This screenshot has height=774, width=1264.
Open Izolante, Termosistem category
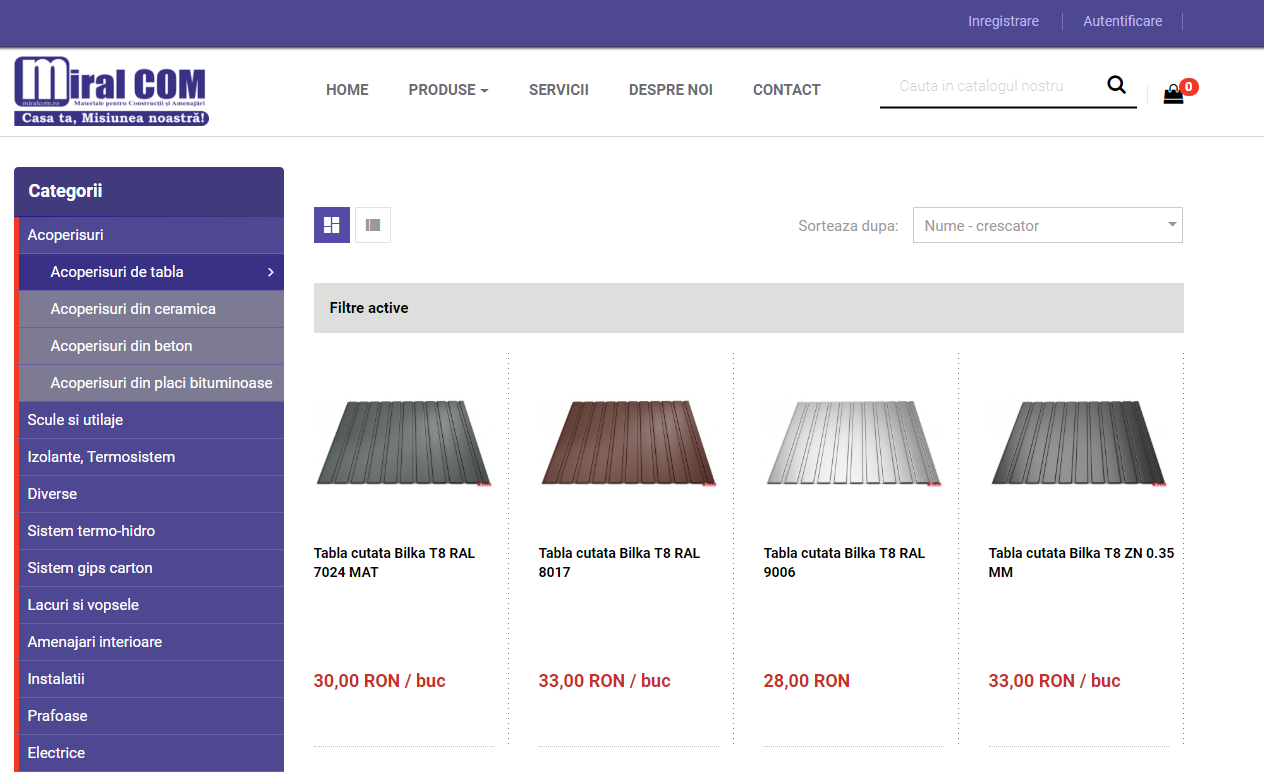tap(151, 457)
